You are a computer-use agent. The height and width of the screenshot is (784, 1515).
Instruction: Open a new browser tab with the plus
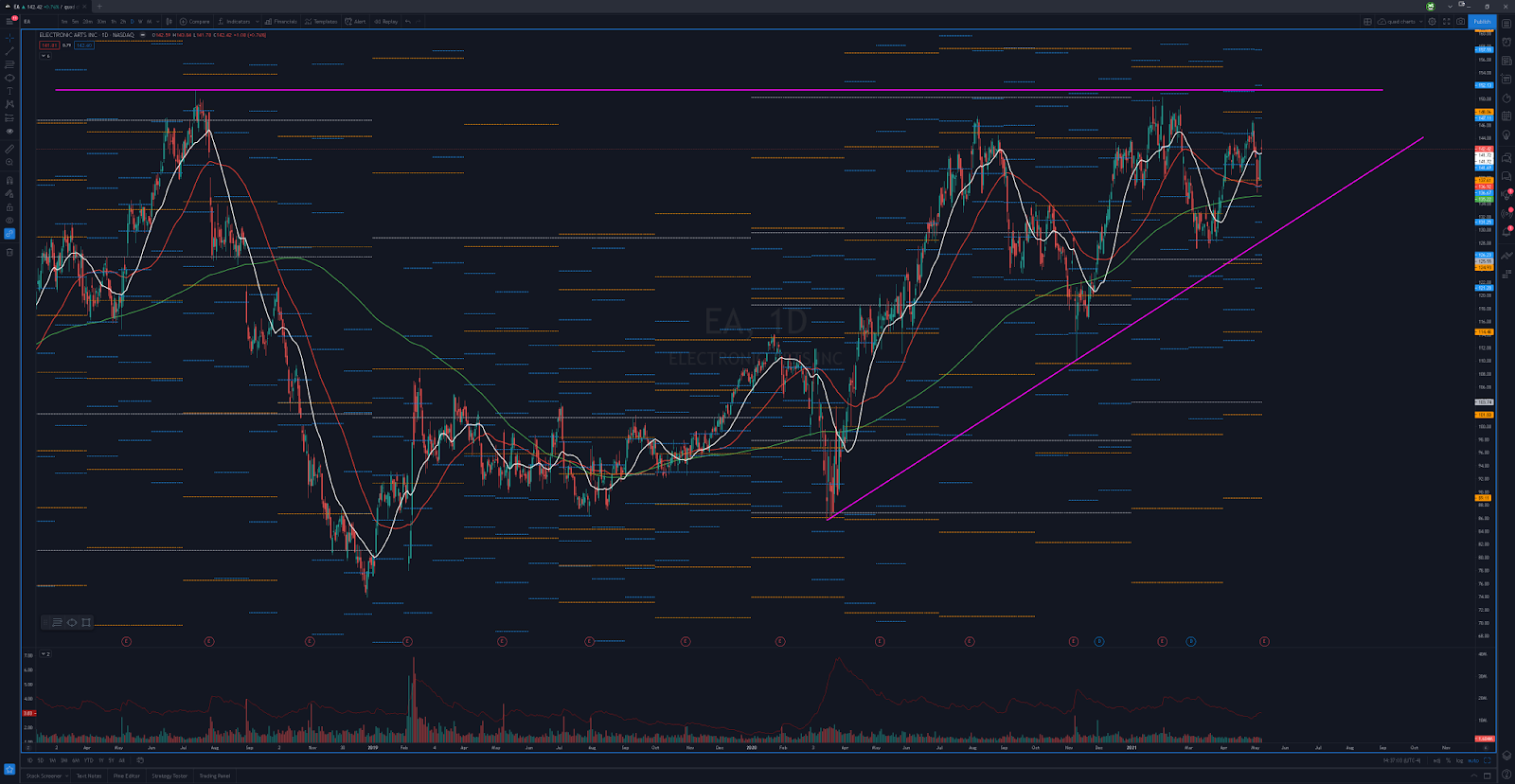tap(99, 7)
